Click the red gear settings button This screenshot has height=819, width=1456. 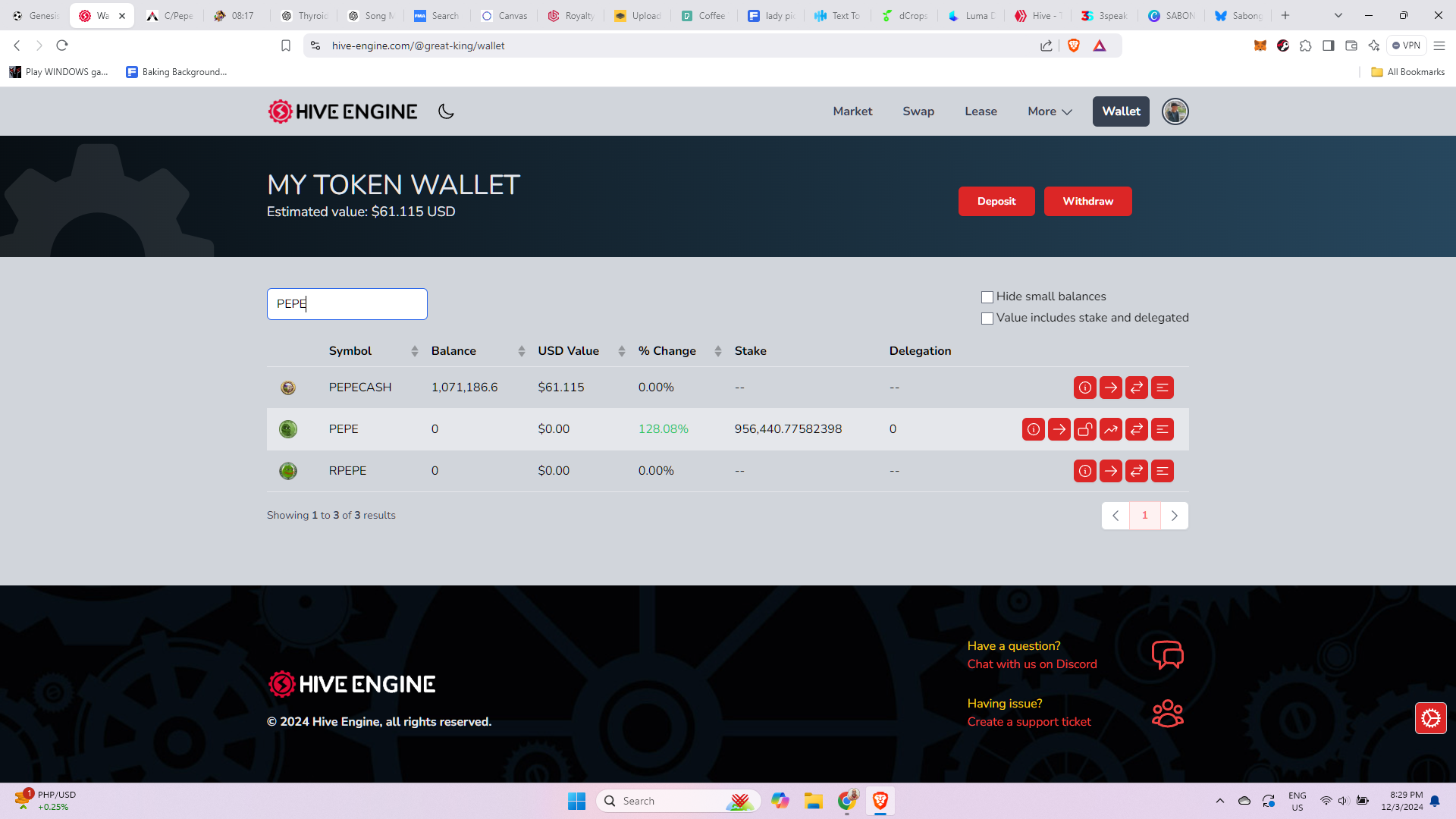1431,718
